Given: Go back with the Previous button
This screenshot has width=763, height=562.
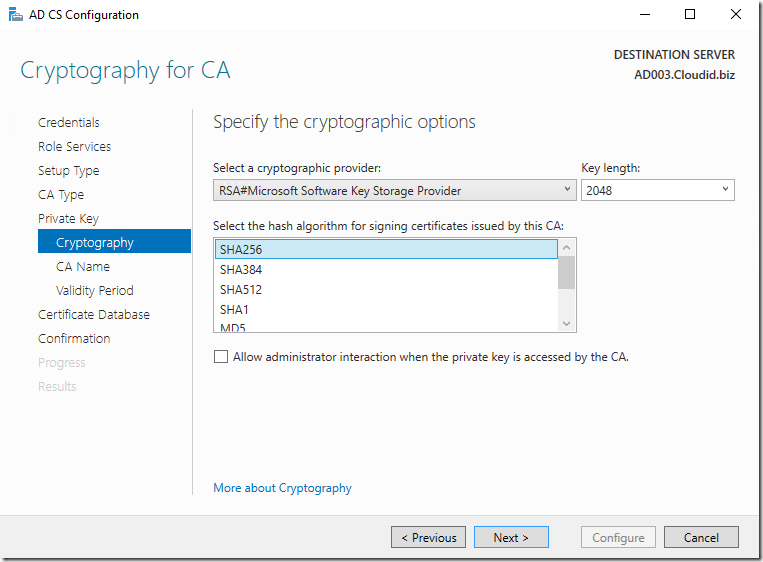Looking at the screenshot, I should click(x=429, y=538).
